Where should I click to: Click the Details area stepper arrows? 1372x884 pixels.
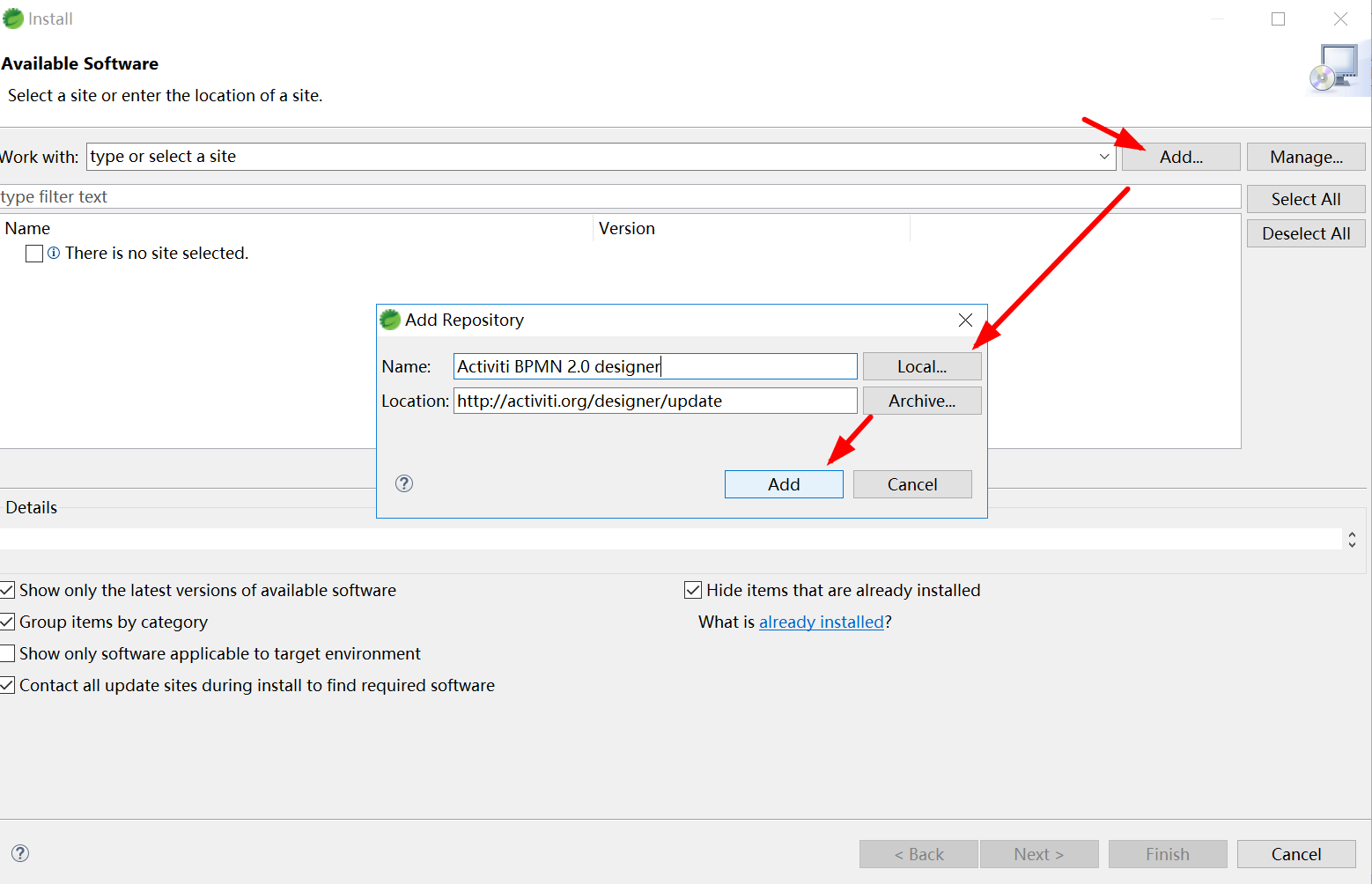coord(1352,539)
